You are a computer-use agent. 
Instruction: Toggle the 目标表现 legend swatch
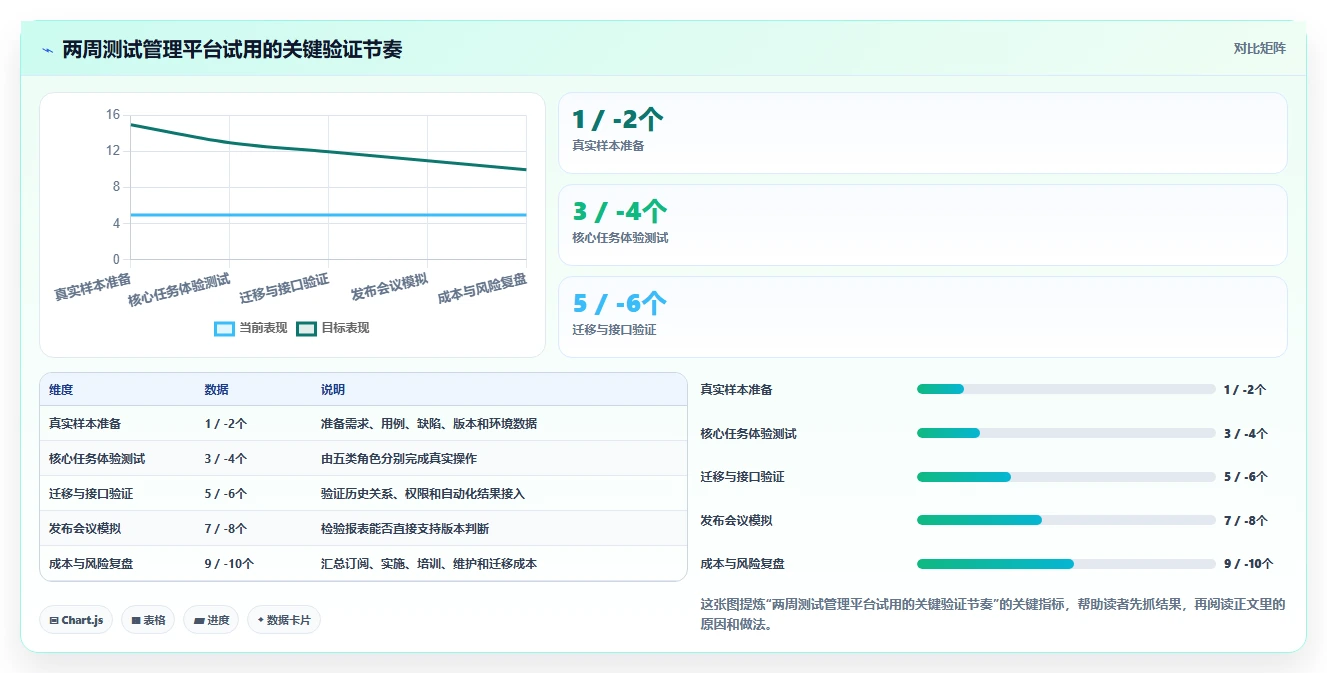point(306,328)
